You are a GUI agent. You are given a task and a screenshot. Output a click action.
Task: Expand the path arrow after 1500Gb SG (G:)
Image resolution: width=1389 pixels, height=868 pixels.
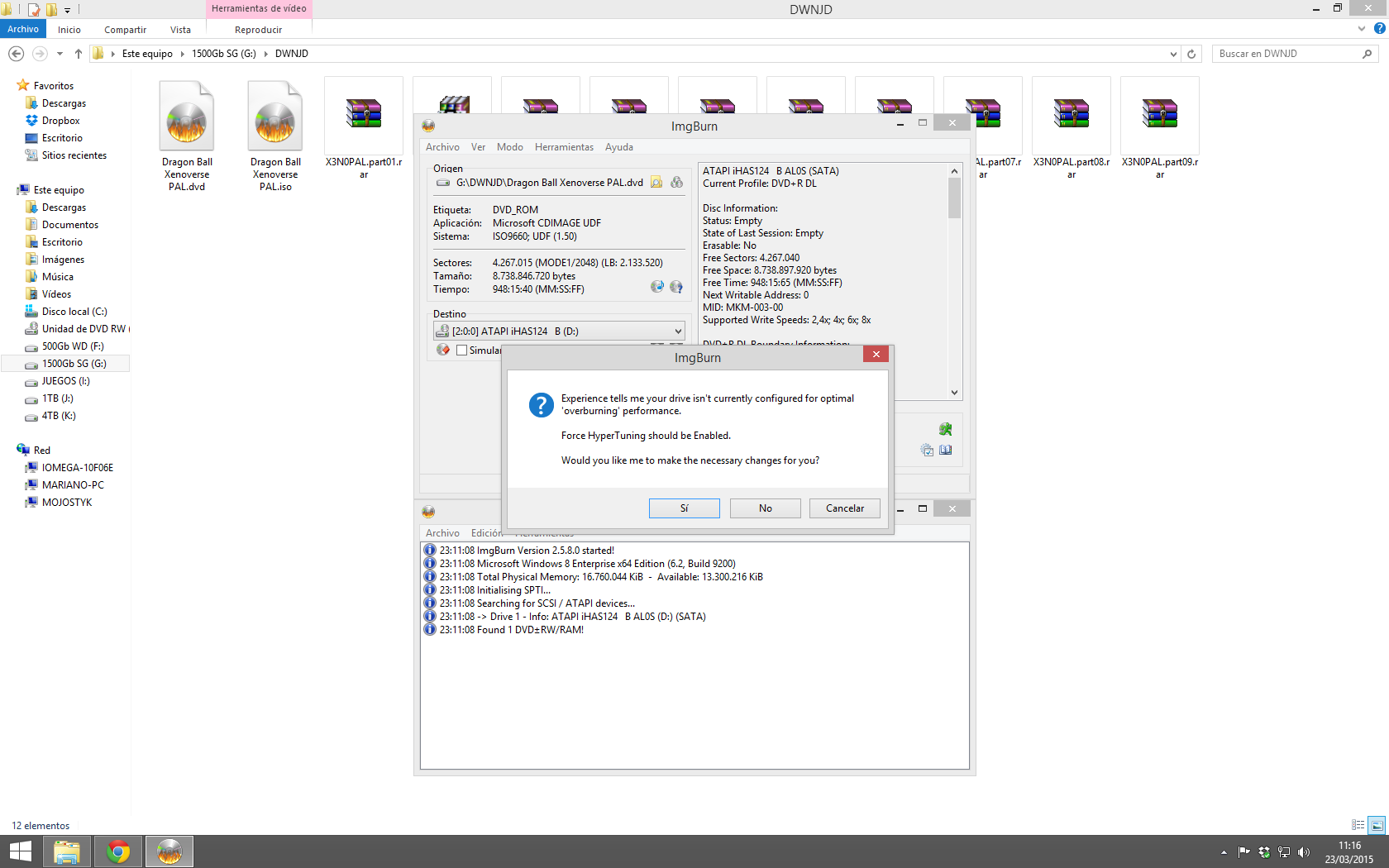(x=265, y=54)
